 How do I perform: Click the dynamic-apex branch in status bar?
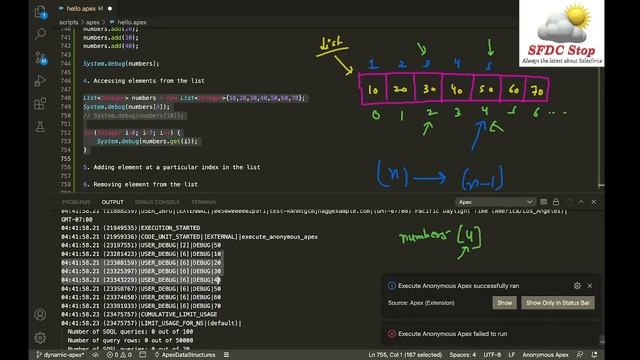click(x=60, y=355)
